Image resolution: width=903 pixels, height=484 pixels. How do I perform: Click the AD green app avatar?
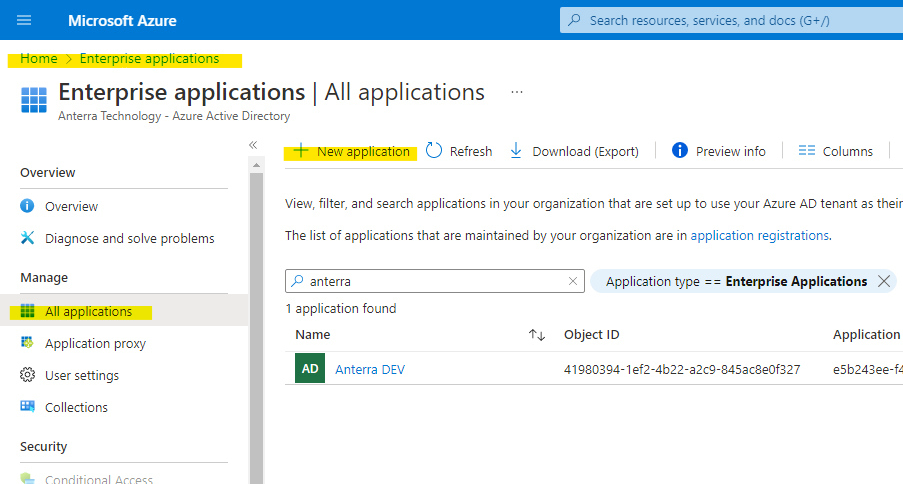coord(310,369)
